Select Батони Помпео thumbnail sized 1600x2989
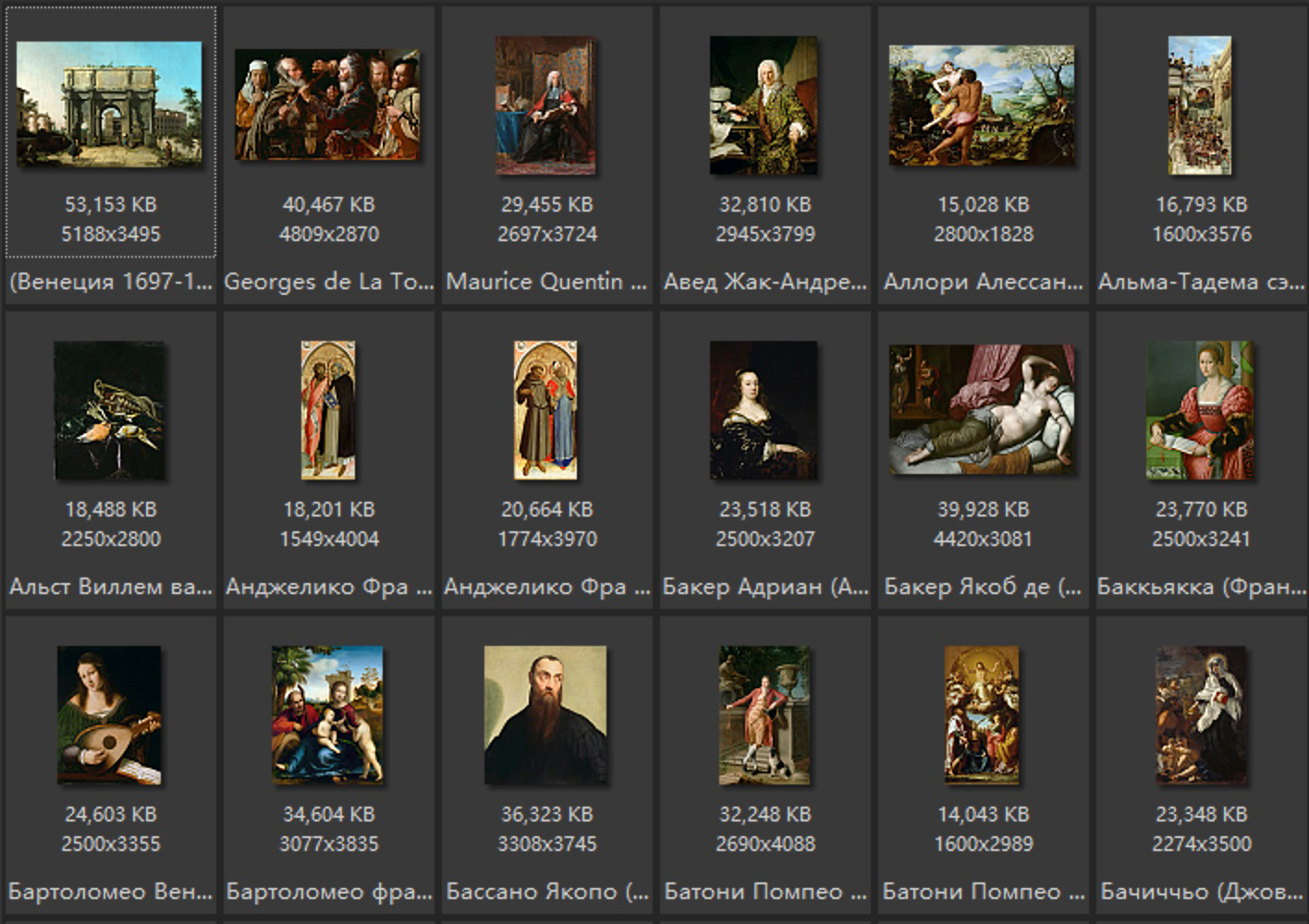This screenshot has width=1309, height=924. tap(982, 715)
